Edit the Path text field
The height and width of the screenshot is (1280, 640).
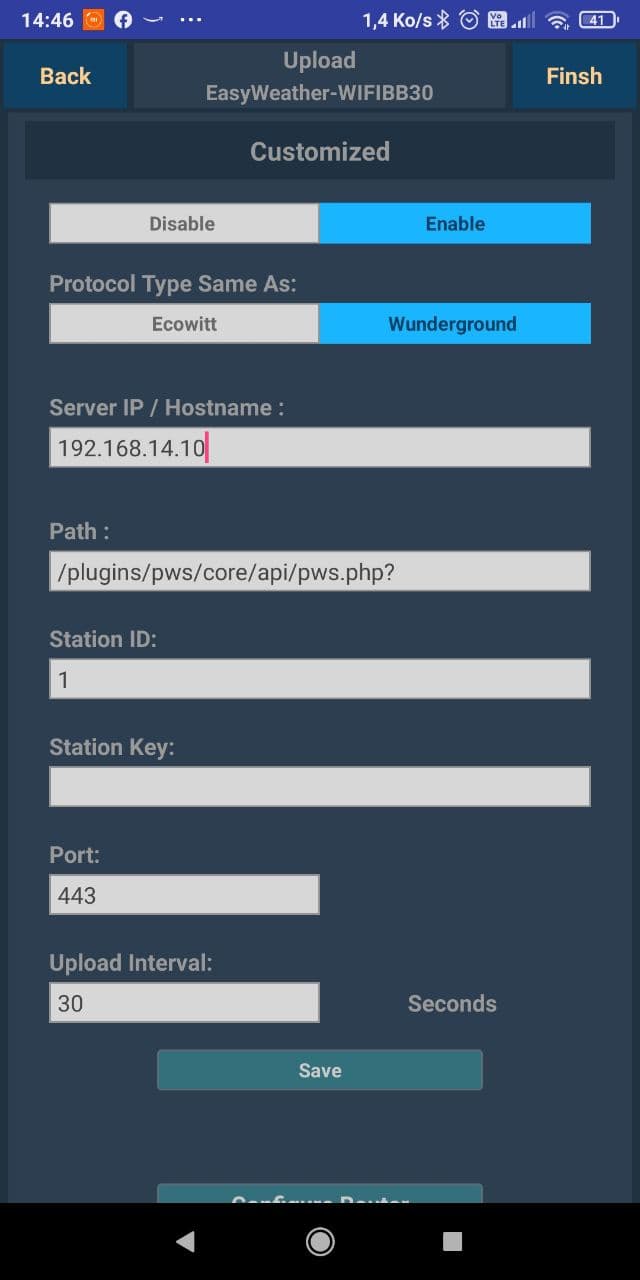click(320, 571)
